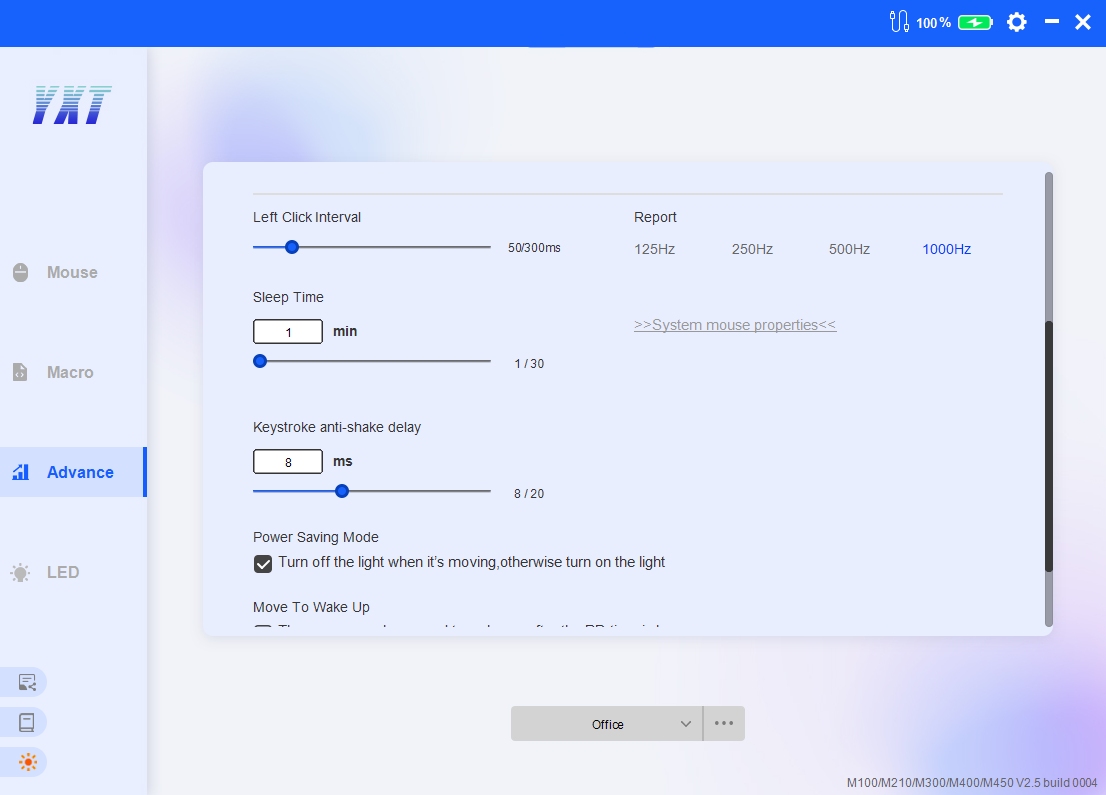
Task: Switch to the Mouse tab
Action: coord(72,272)
